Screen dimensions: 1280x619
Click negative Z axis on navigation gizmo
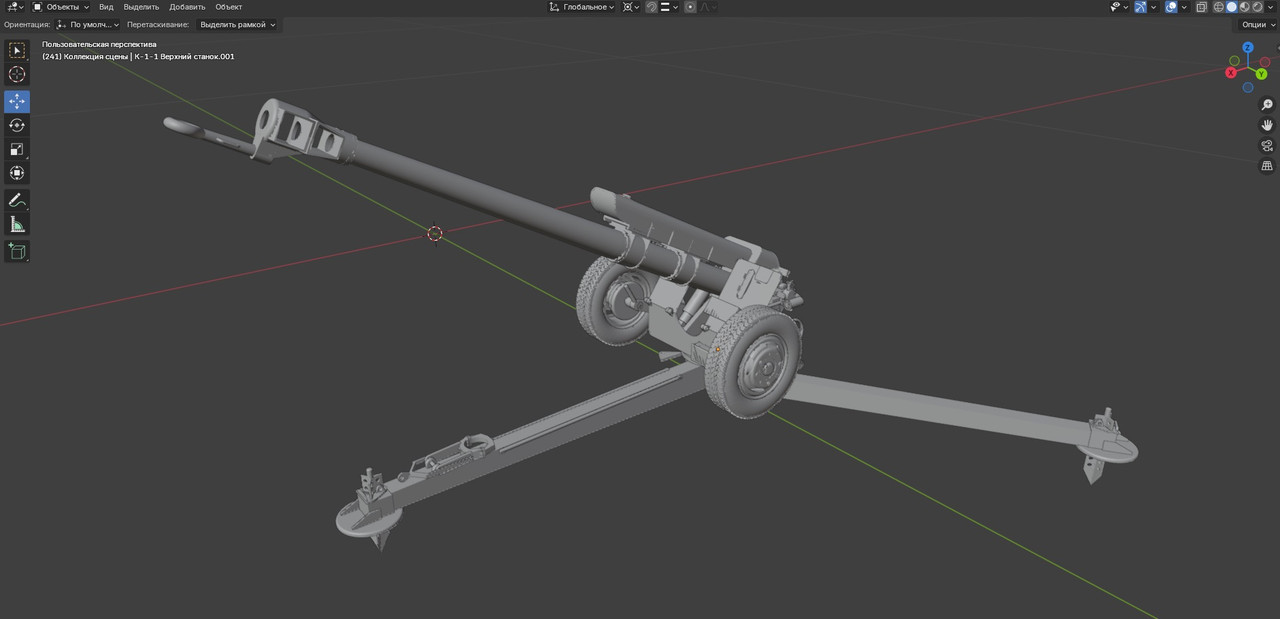click(1248, 88)
